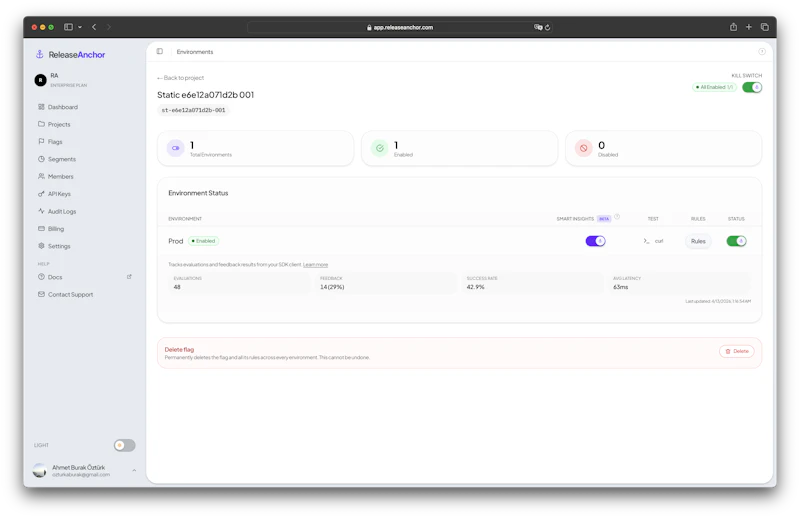Click the Audit Logs activity icon
Viewport: 800px width, 518px height.
(x=41, y=211)
